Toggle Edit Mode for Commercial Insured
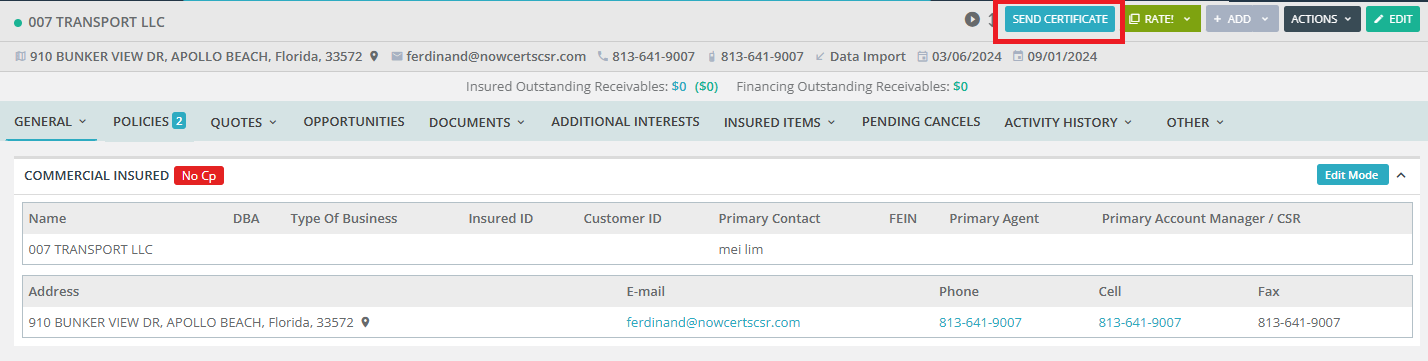Screen dimensions: 1428x361 pos(1352,175)
